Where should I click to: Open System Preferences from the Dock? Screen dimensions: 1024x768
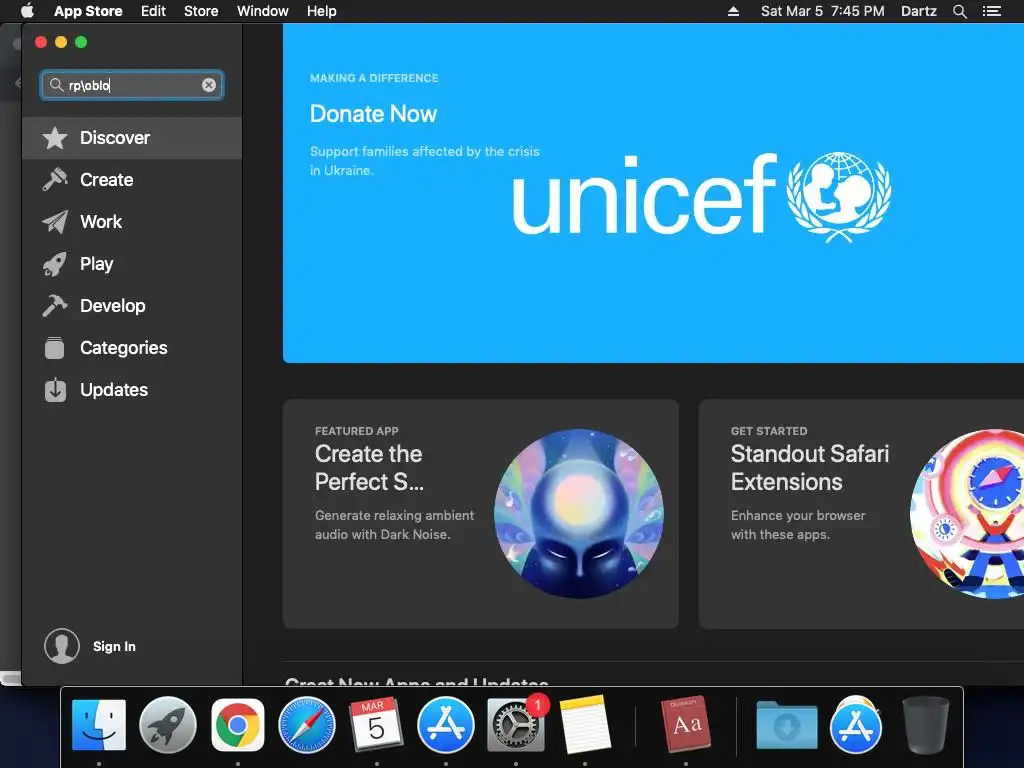(x=515, y=725)
